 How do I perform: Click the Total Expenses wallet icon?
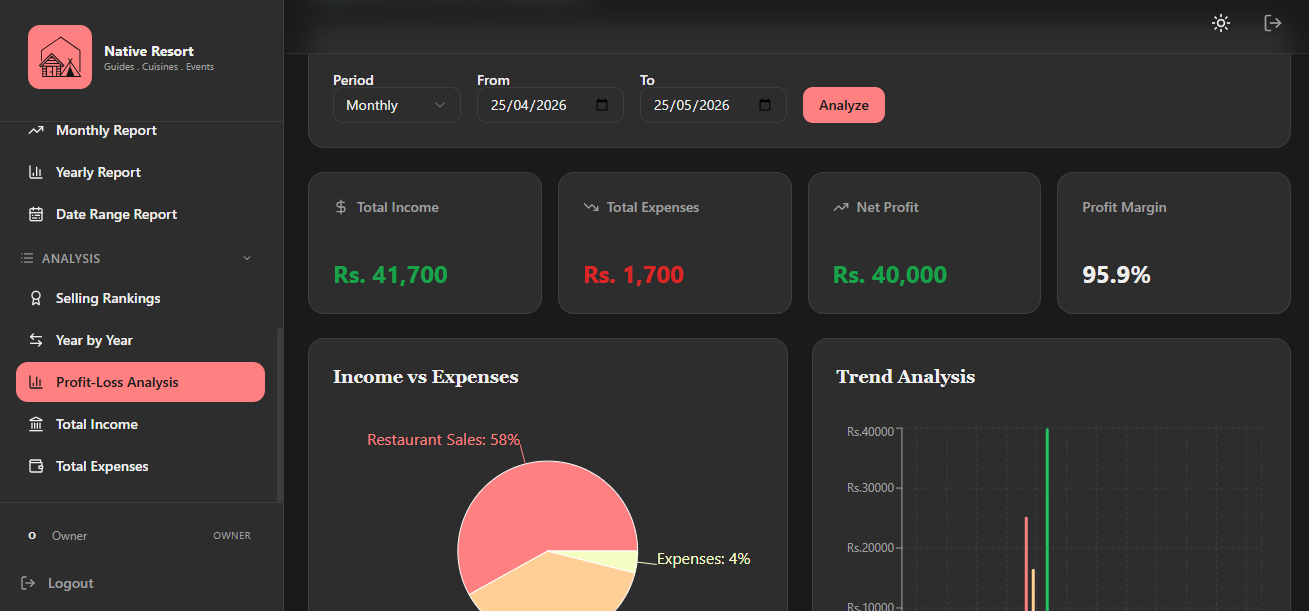(x=36, y=466)
